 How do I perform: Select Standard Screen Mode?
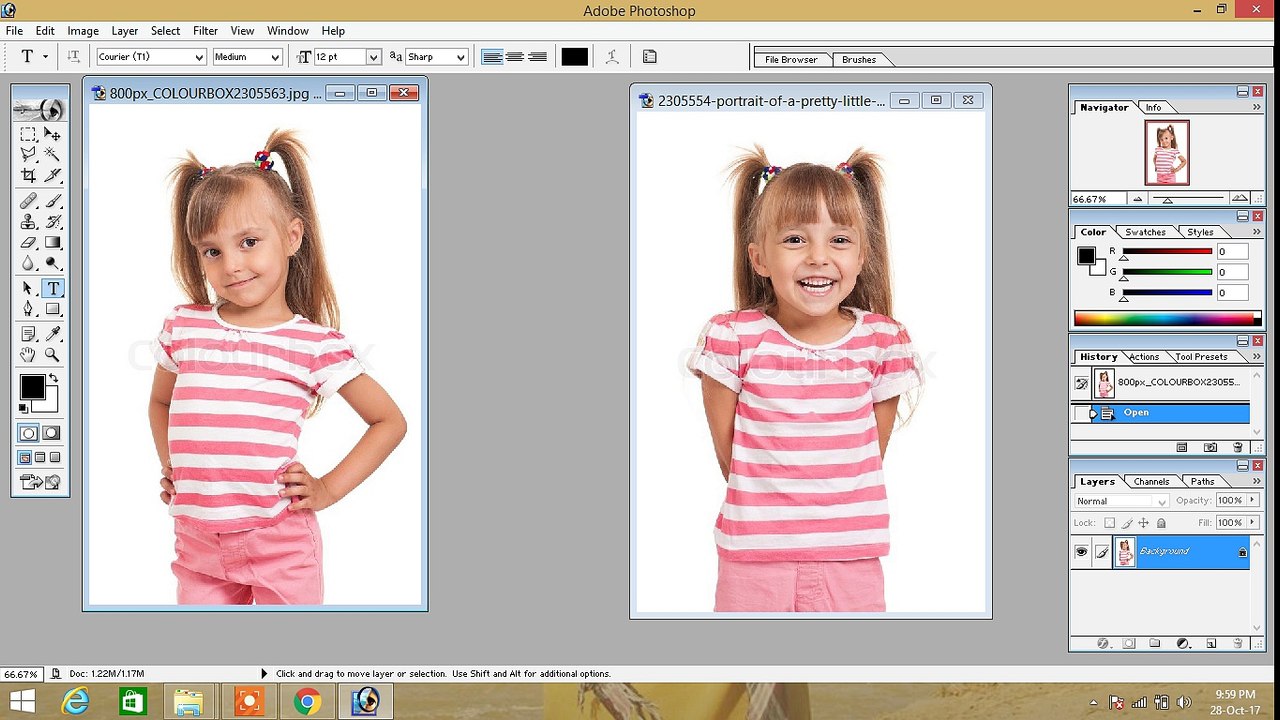pyautogui.click(x=24, y=457)
